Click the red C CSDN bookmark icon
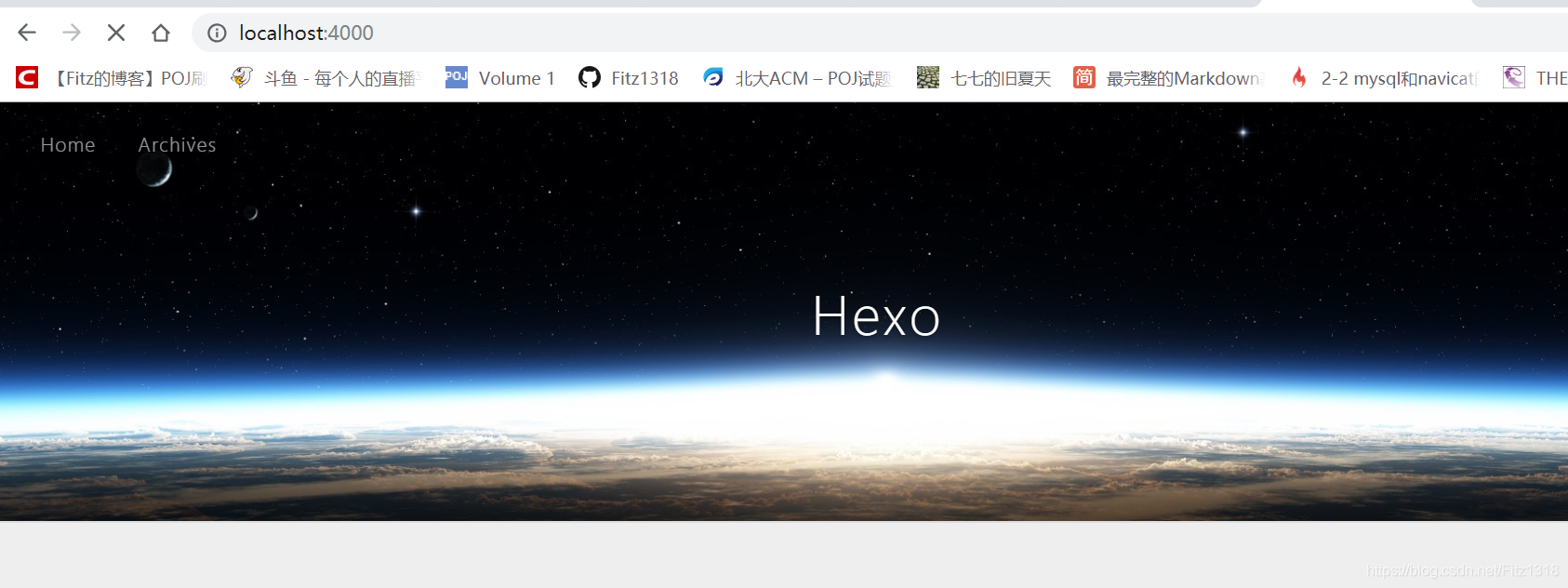The height and width of the screenshot is (588, 1568). click(27, 77)
